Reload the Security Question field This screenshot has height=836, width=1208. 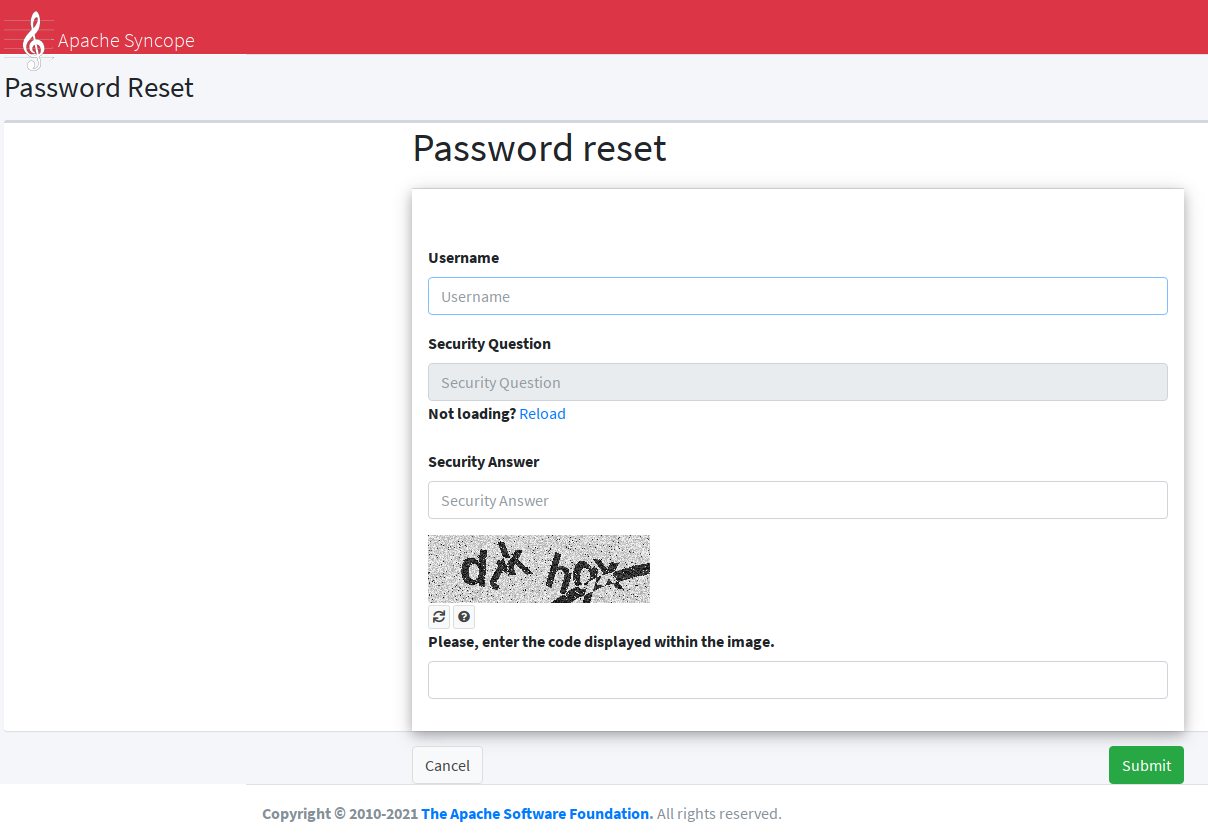[x=542, y=413]
